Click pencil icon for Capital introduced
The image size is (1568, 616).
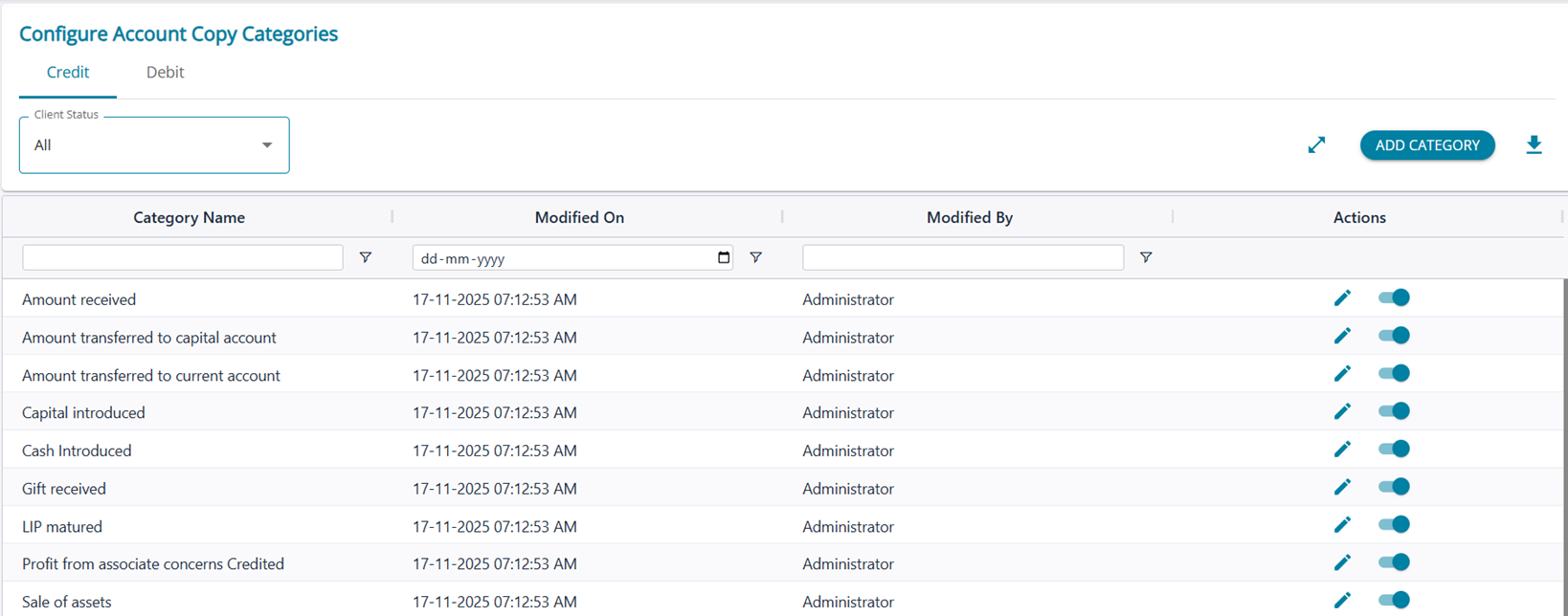click(x=1342, y=411)
